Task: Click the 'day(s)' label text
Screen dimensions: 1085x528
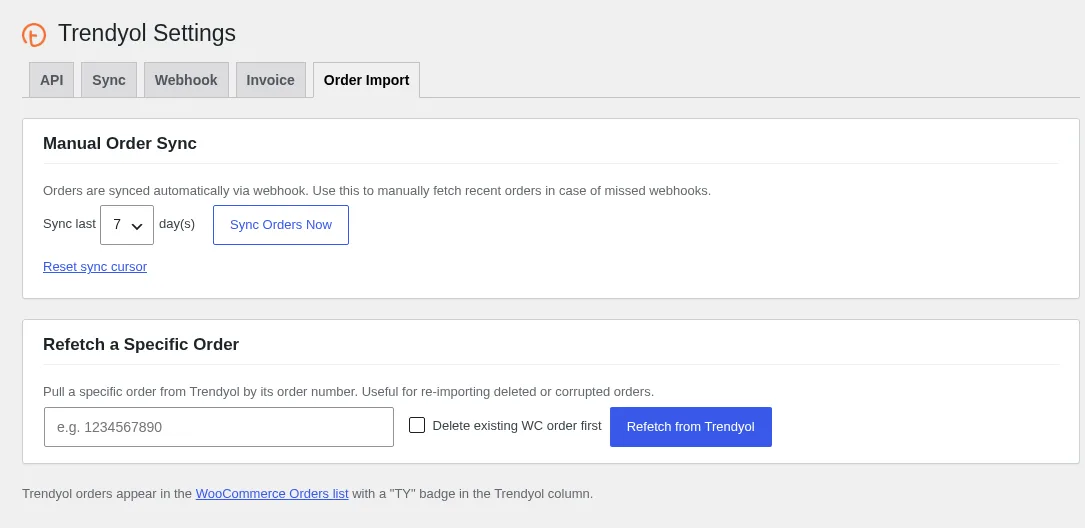Action: point(177,224)
